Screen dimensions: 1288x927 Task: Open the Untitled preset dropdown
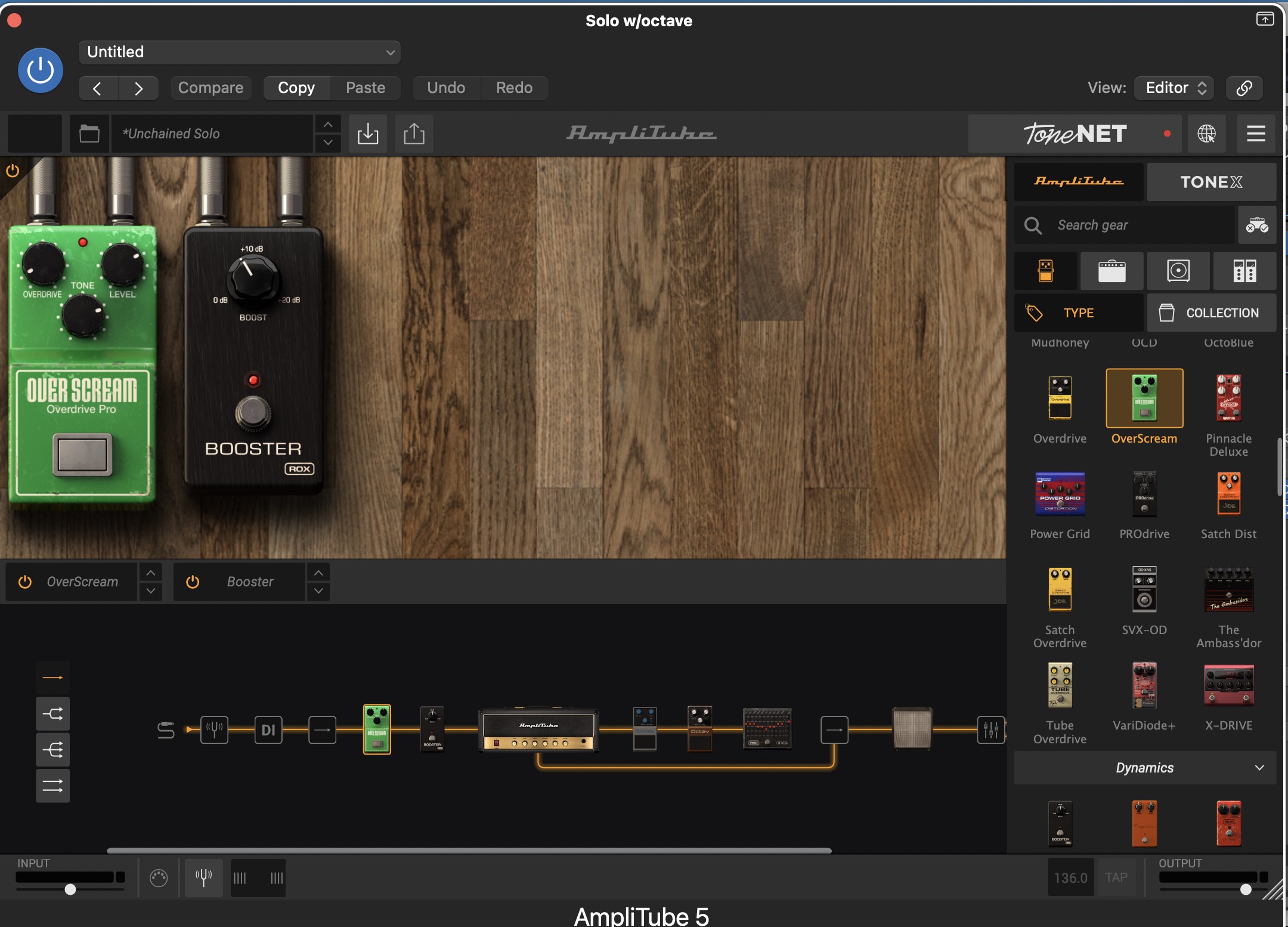click(240, 52)
